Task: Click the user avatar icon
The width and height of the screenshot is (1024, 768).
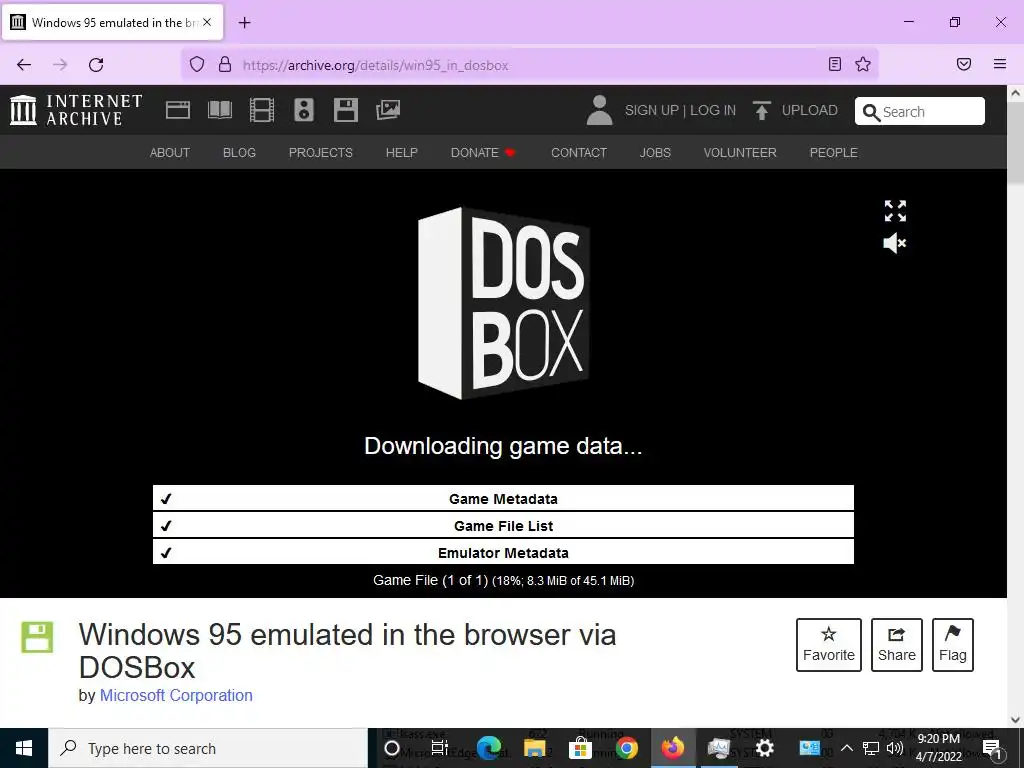Action: tap(600, 110)
